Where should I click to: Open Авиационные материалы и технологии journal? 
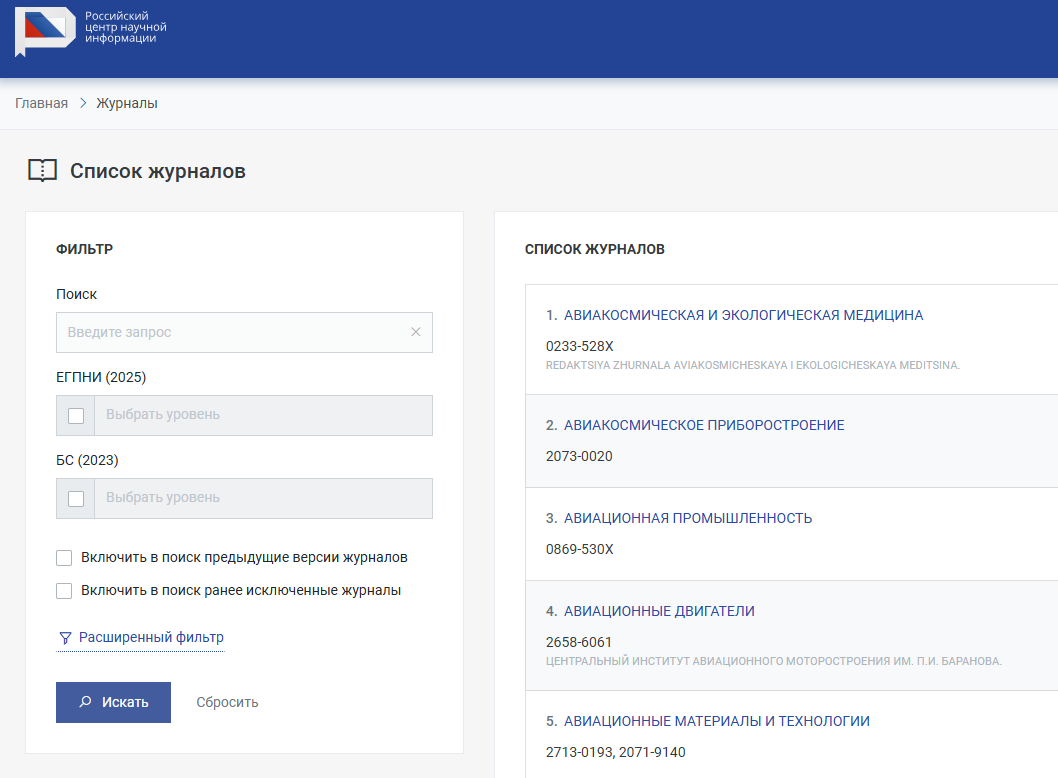pyautogui.click(x=716, y=721)
